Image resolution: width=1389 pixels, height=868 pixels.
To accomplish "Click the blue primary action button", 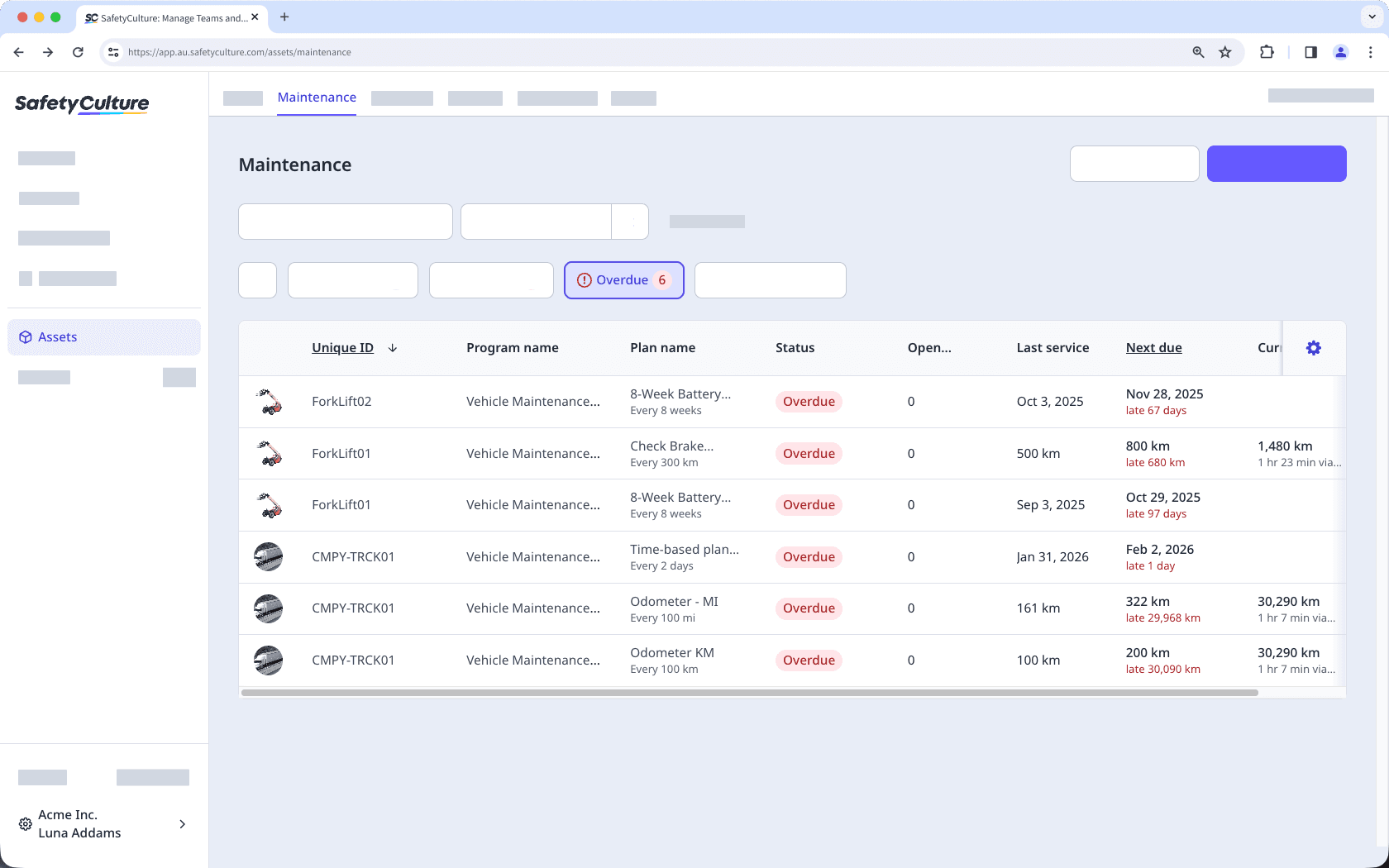I will 1277,163.
